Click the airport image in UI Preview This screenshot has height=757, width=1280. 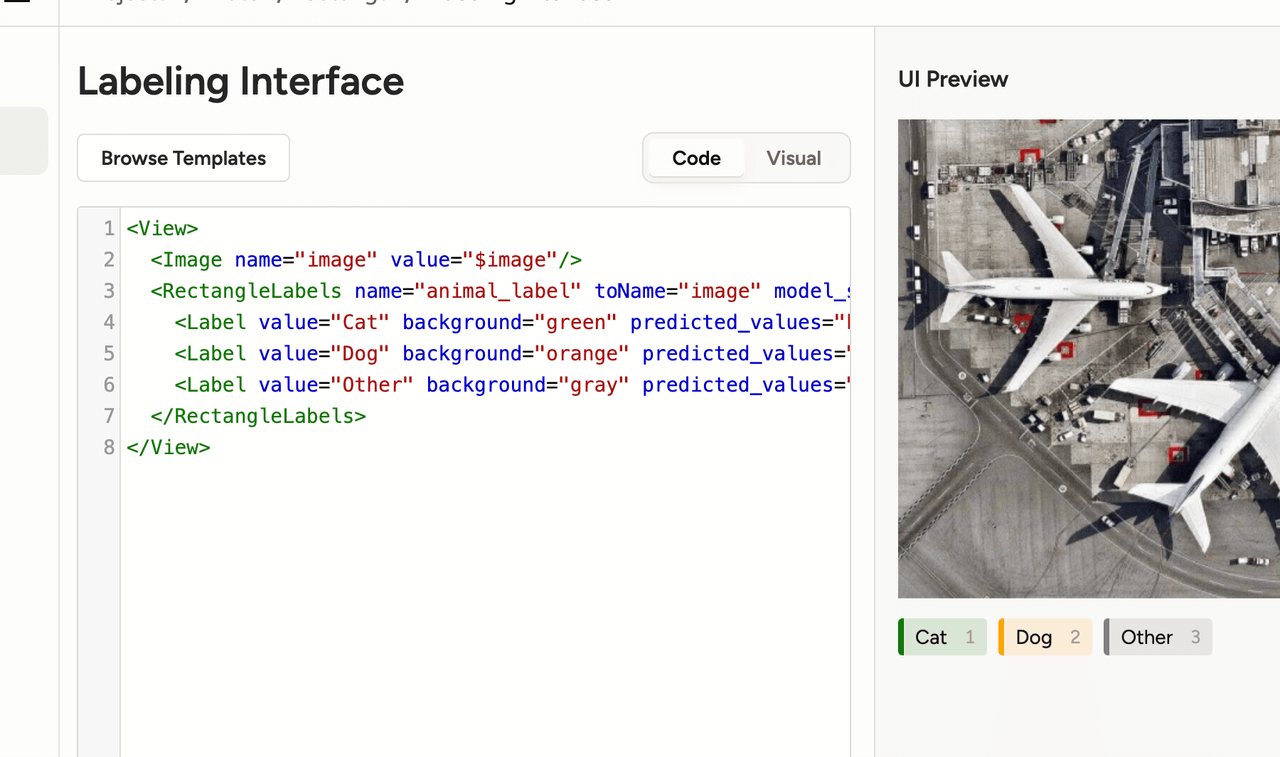click(1089, 359)
